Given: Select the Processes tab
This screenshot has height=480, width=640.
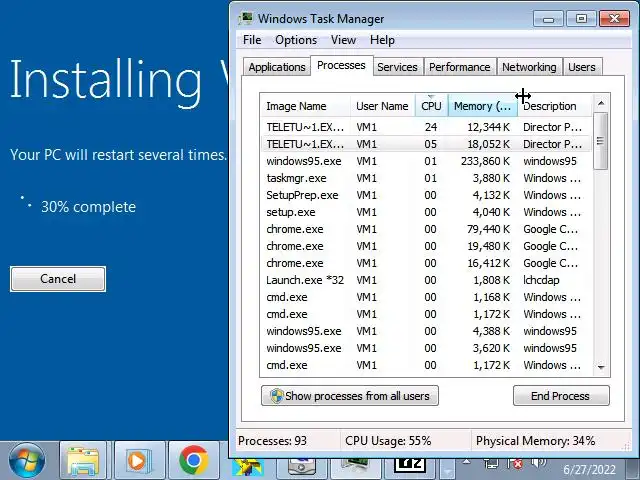Looking at the screenshot, I should (x=341, y=65).
